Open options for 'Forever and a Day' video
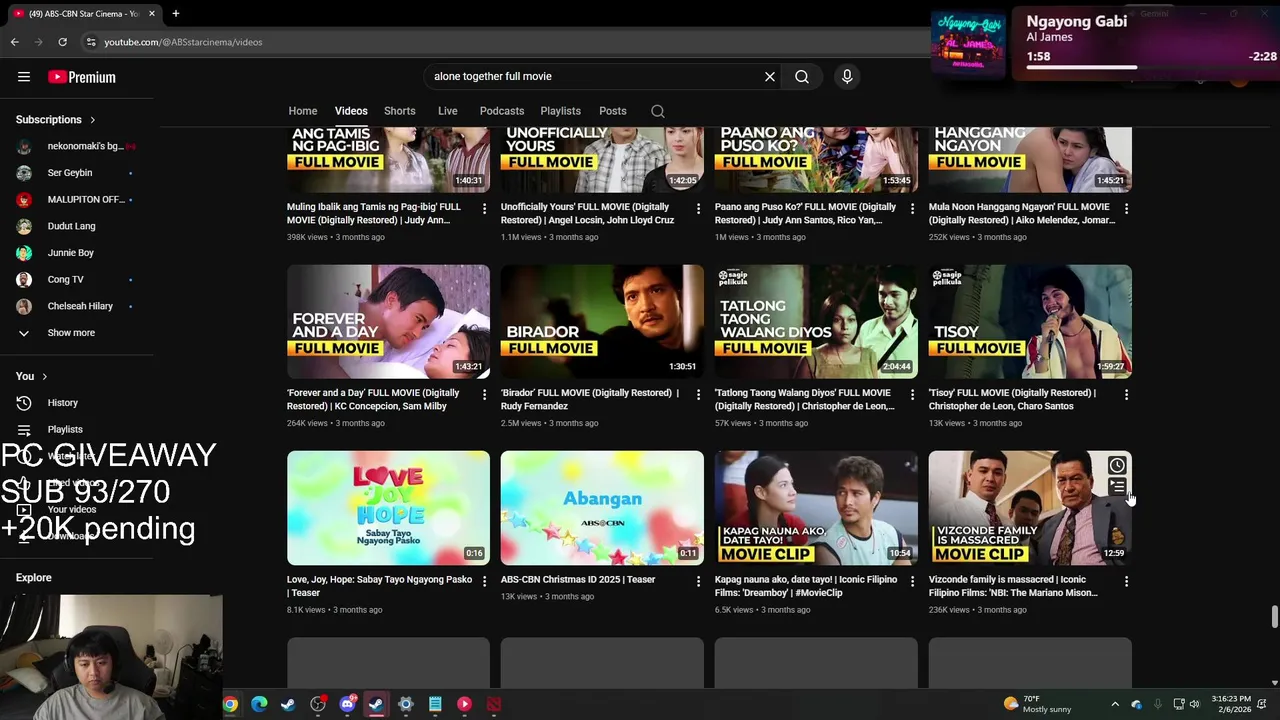The width and height of the screenshot is (1280, 720). point(484,395)
